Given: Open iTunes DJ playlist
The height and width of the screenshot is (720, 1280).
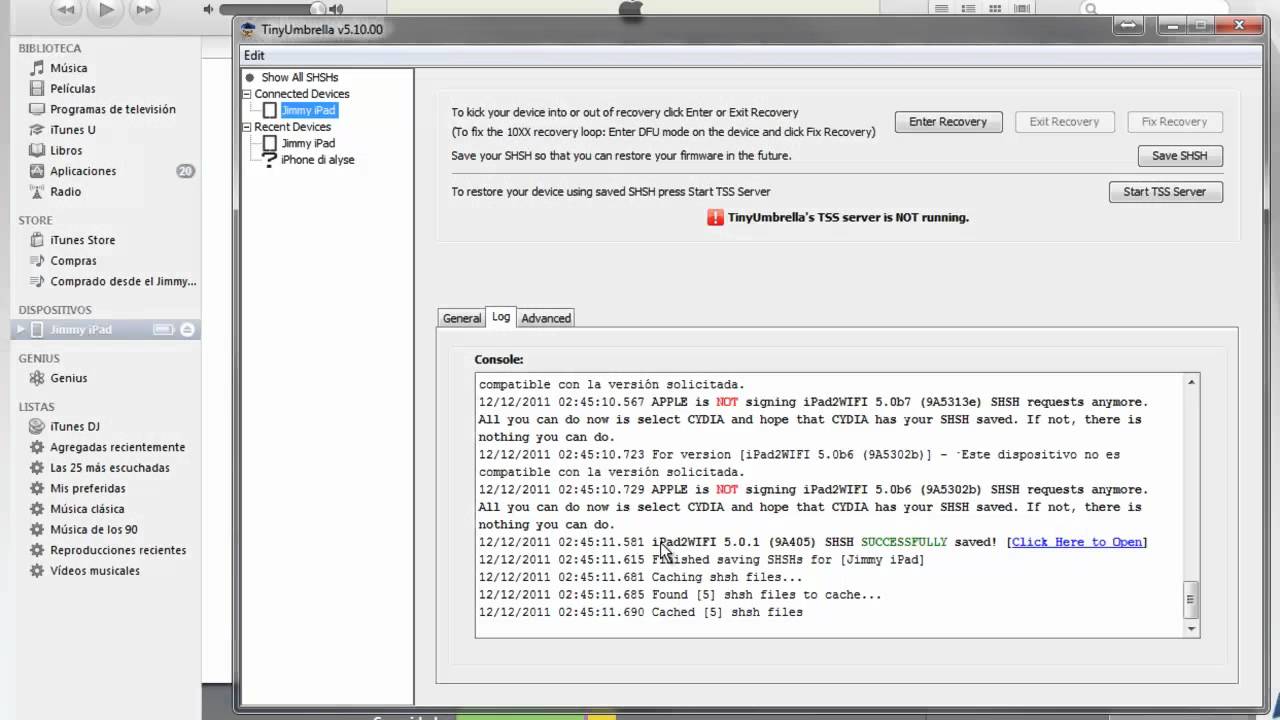Looking at the screenshot, I should (74, 427).
